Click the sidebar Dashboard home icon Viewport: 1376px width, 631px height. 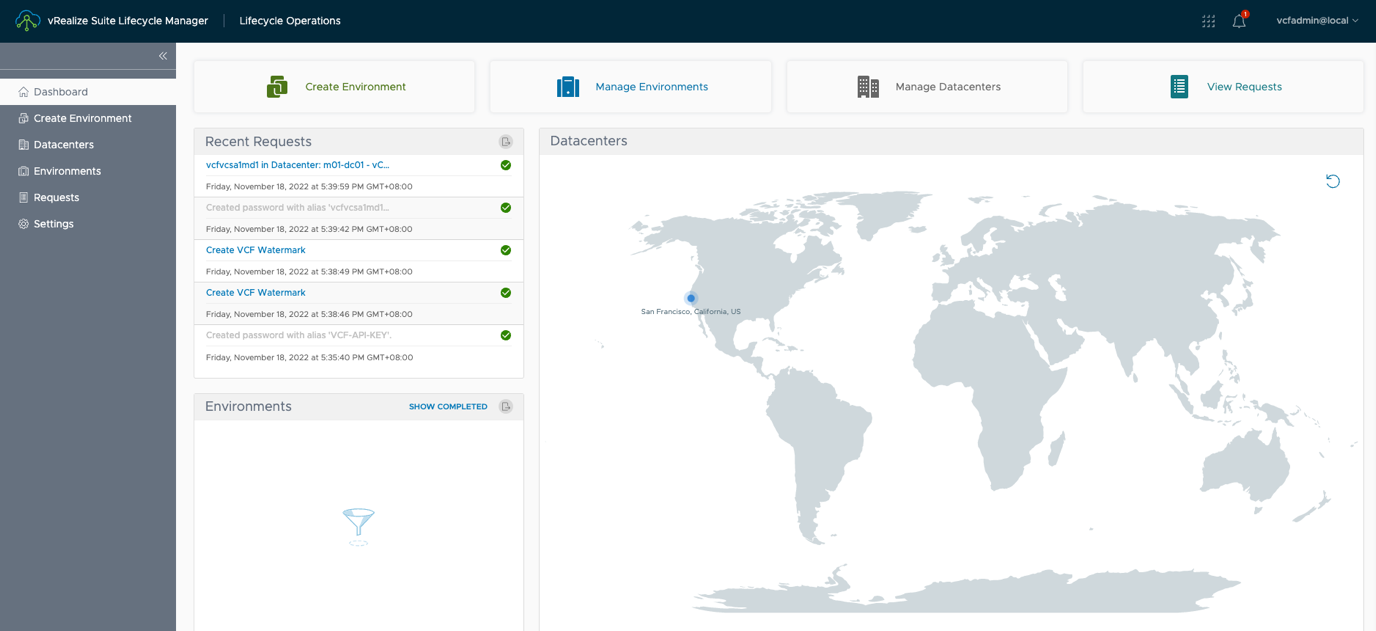[23, 92]
